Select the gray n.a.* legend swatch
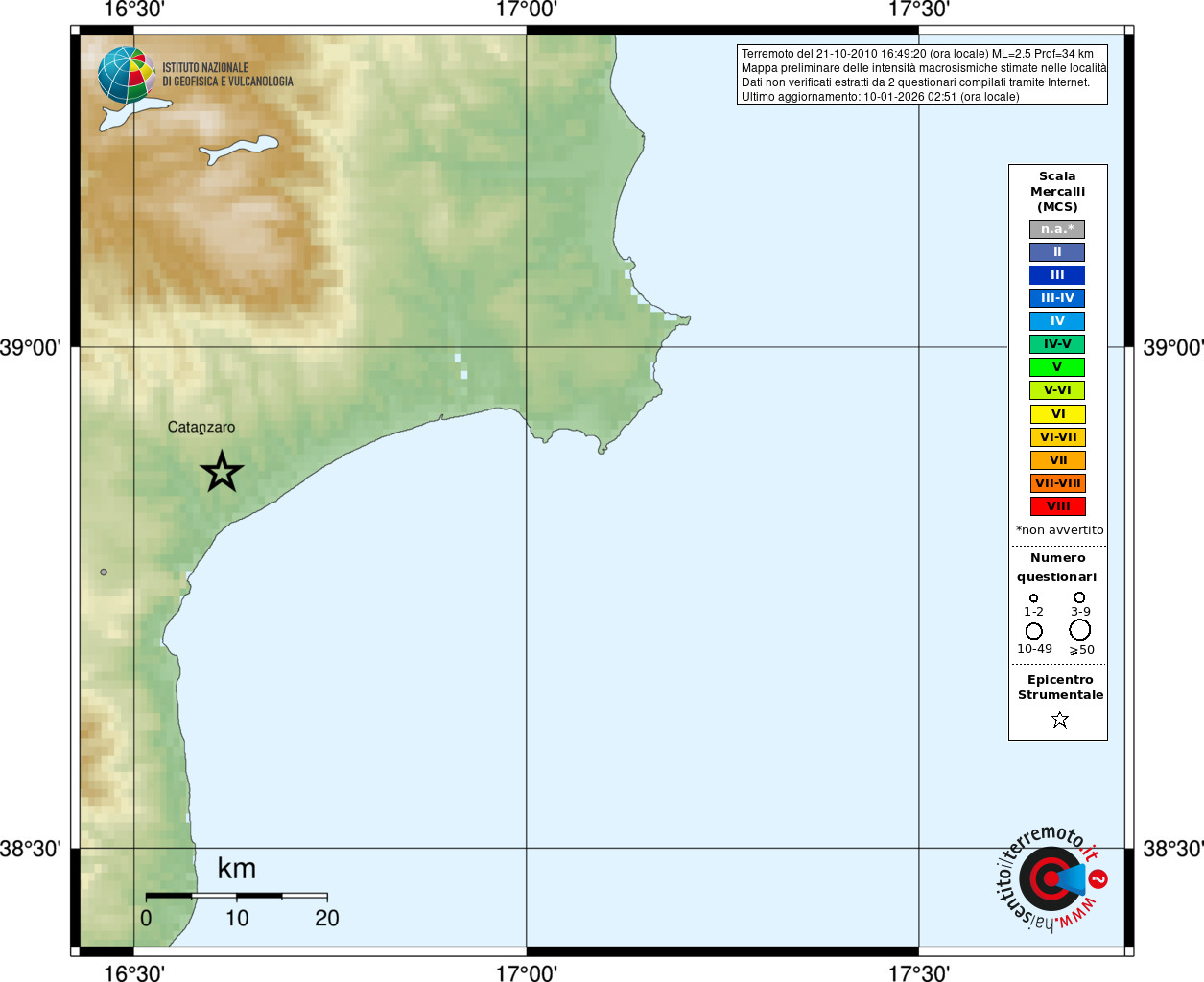Viewport: 1204px width, 982px height. [x=1057, y=229]
